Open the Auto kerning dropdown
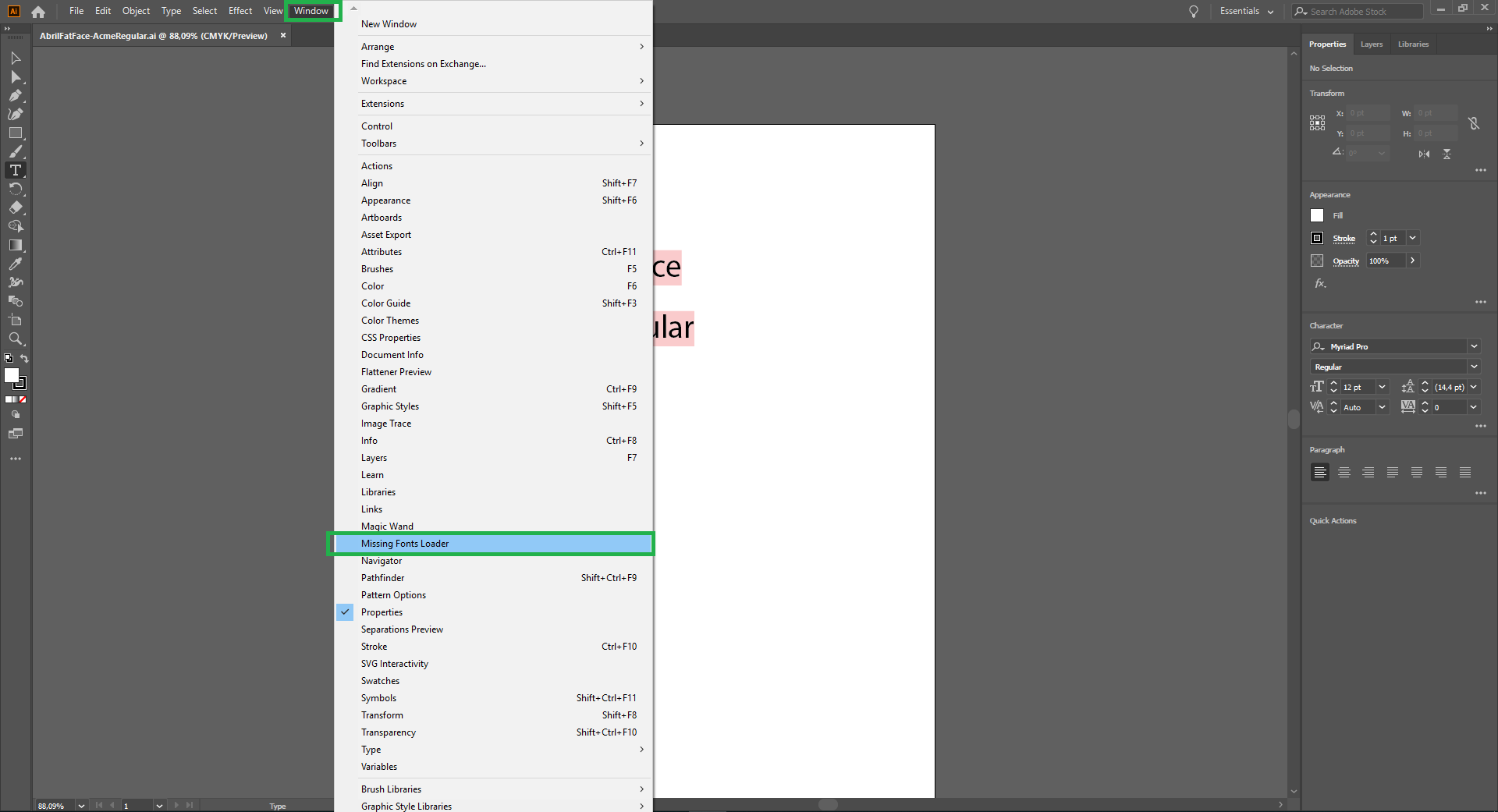This screenshot has height=812, width=1498. pyautogui.click(x=1383, y=407)
